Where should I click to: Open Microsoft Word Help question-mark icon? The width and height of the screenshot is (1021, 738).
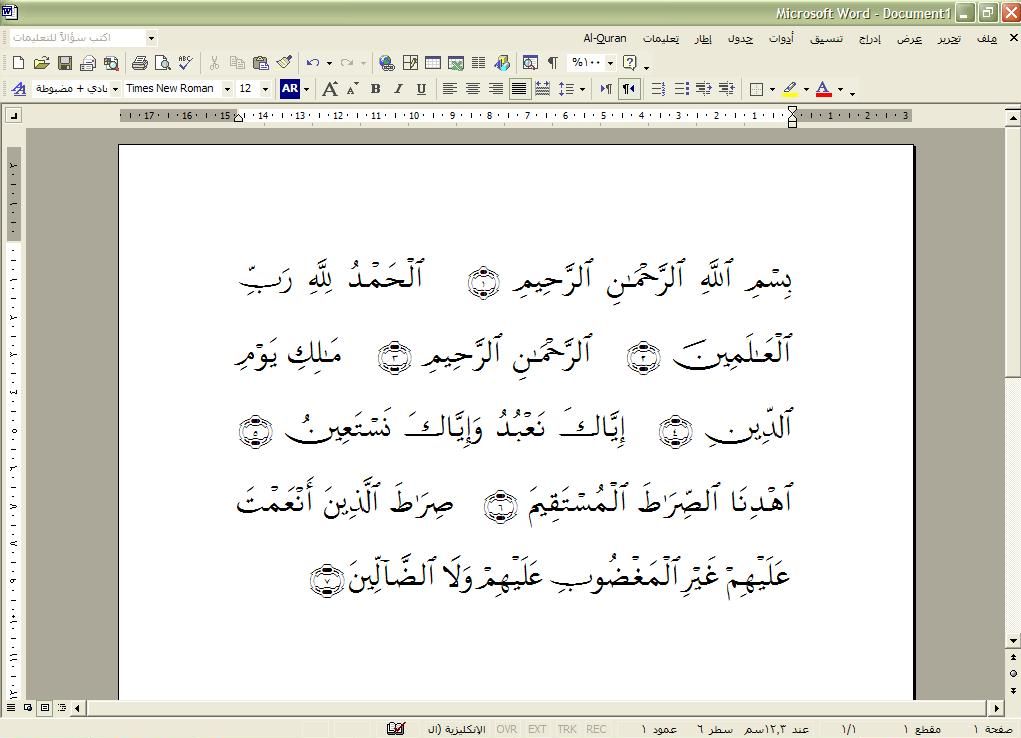(630, 63)
